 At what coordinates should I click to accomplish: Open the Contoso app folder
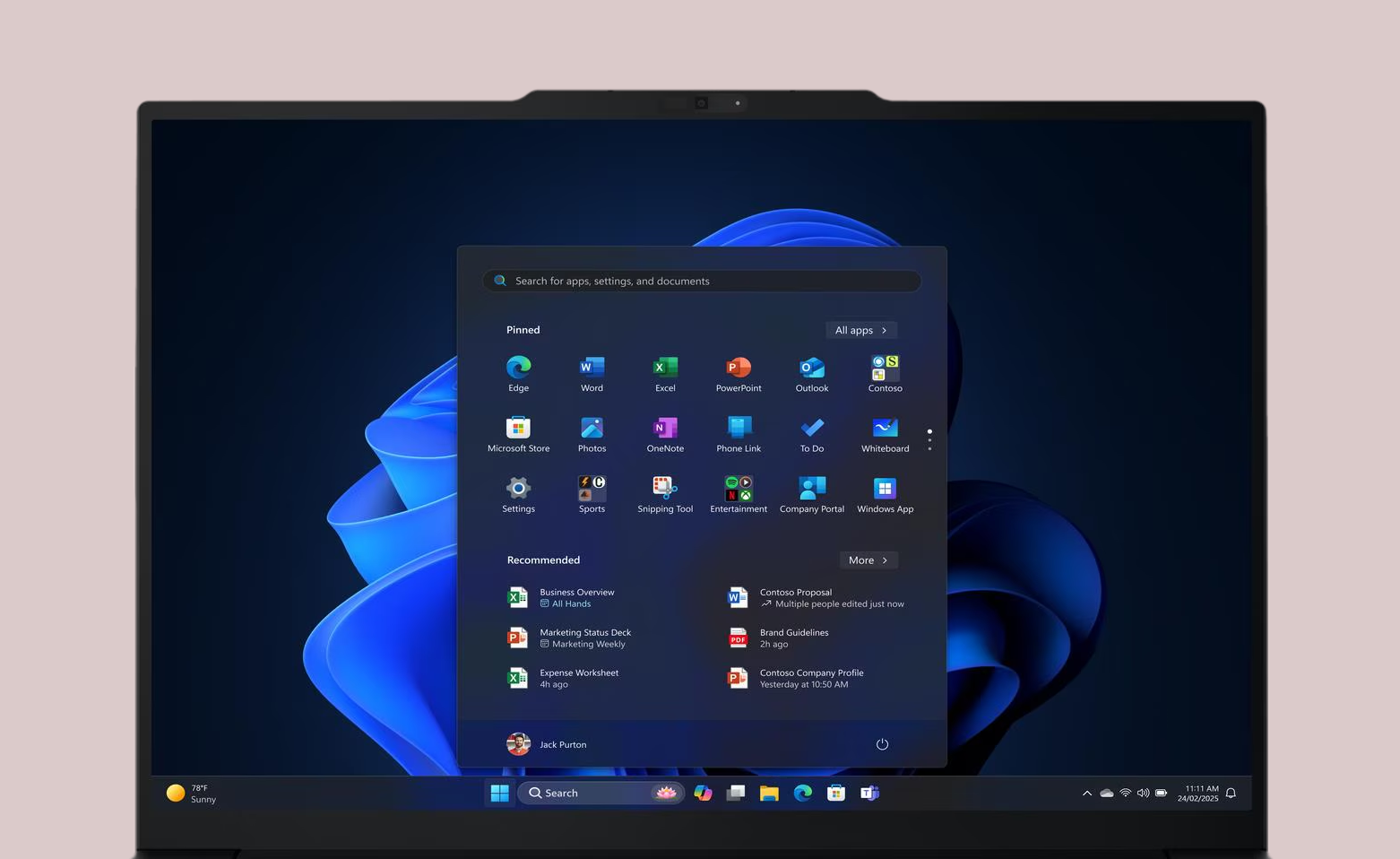(885, 368)
